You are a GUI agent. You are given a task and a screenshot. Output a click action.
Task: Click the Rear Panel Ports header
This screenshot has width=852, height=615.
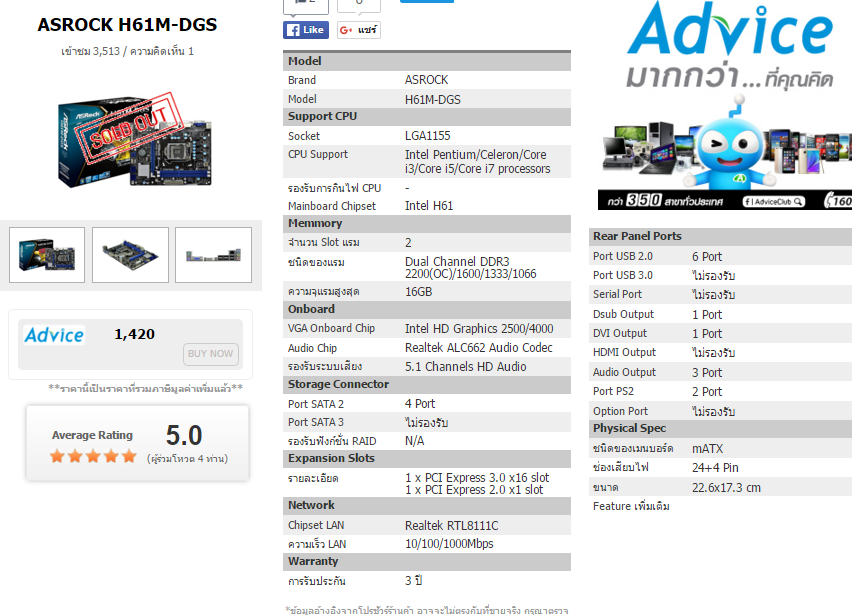[721, 236]
